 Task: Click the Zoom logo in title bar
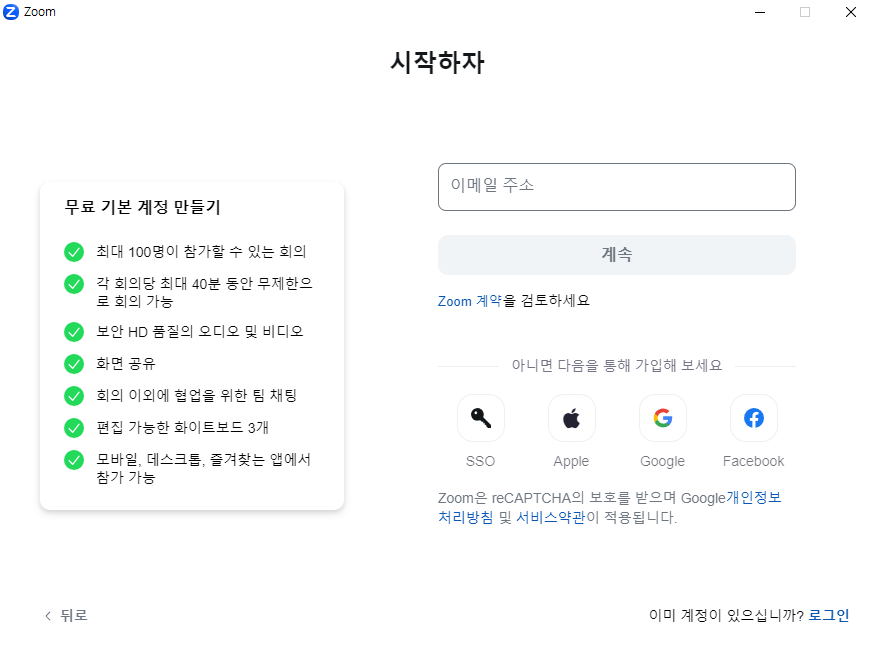tap(11, 12)
